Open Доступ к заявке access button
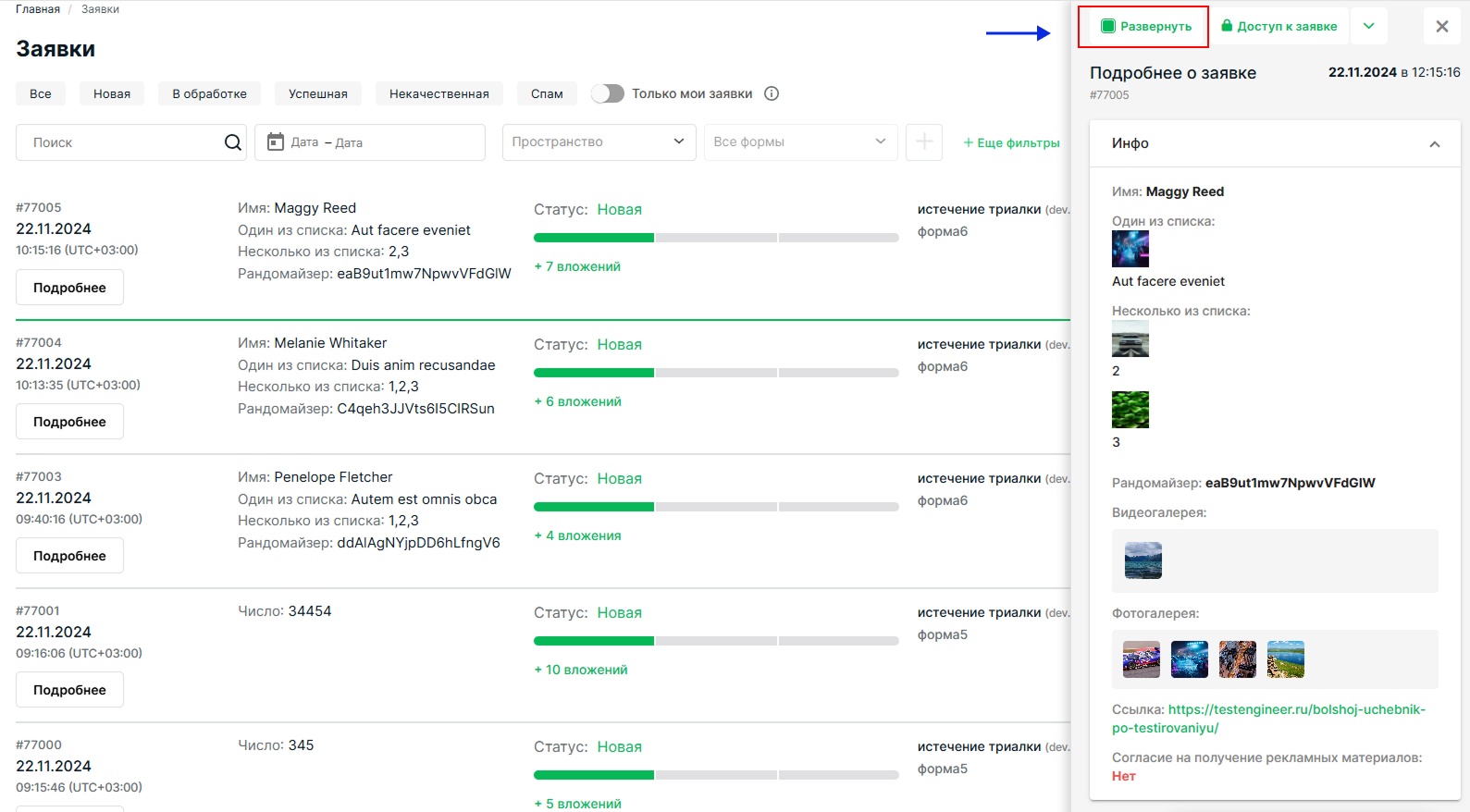Screen dimensions: 1470x812 coord(1279,27)
